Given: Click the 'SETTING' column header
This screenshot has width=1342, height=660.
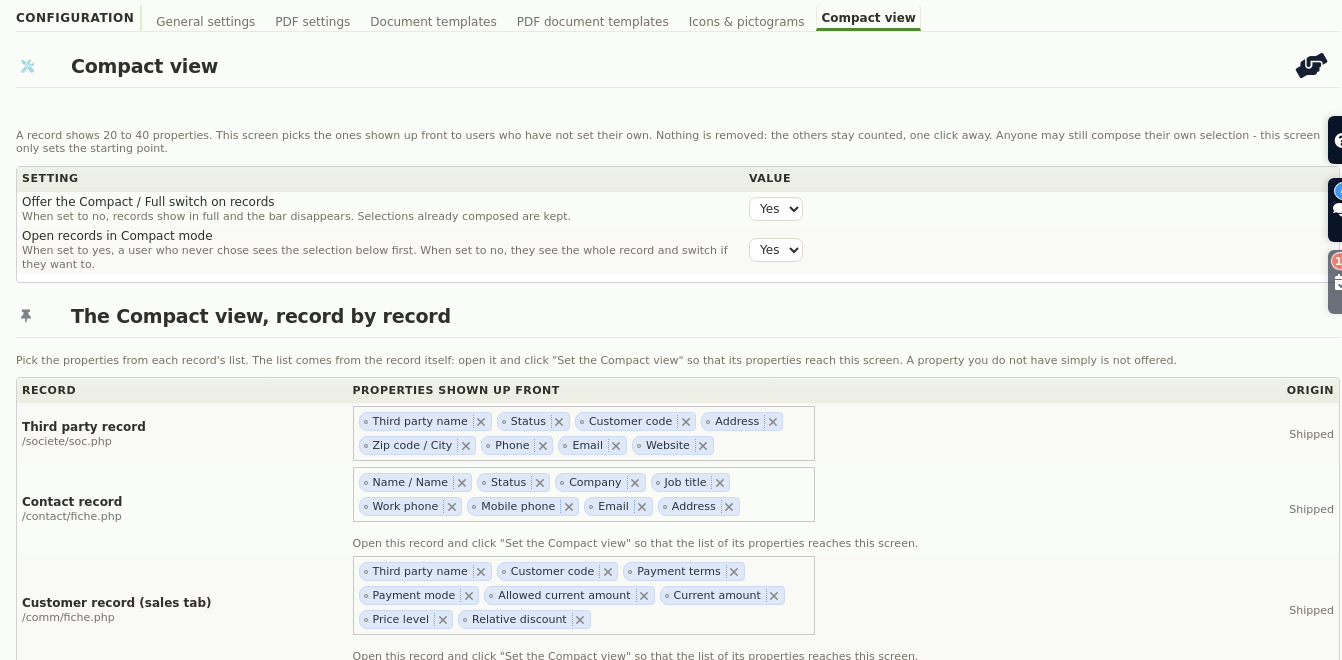Looking at the screenshot, I should [x=50, y=178].
